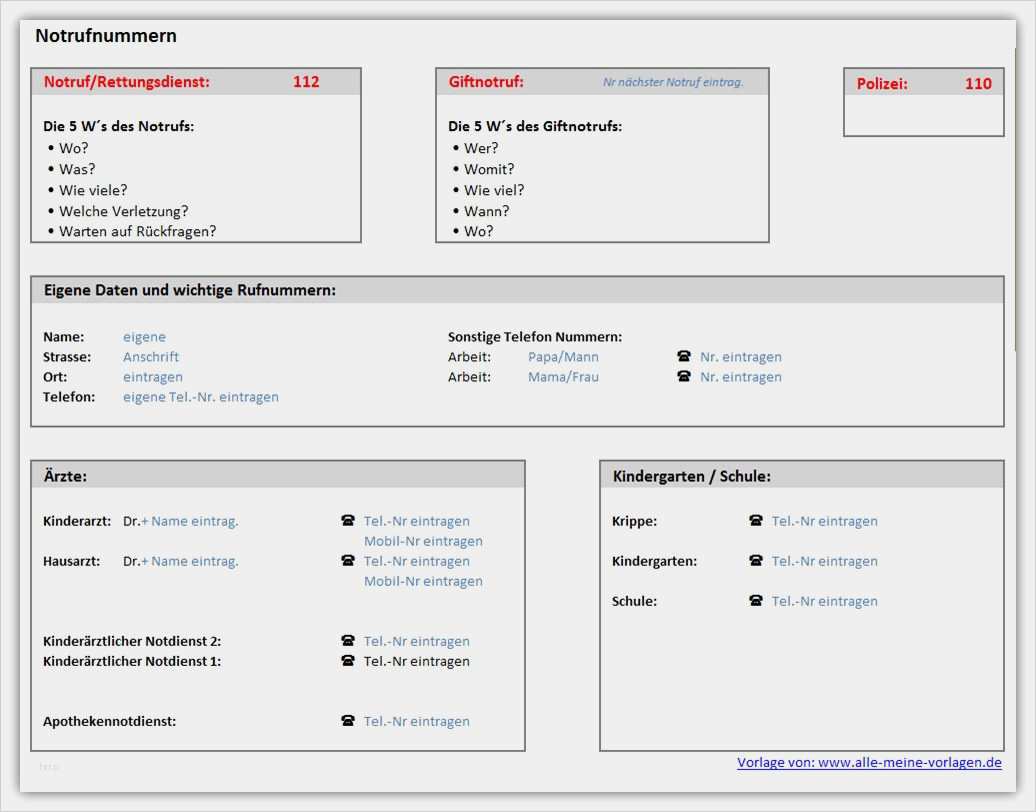Click Mobil-Nr eintragen under the Hausarzt row
Viewport: 1036px width, 812px height.
click(423, 581)
